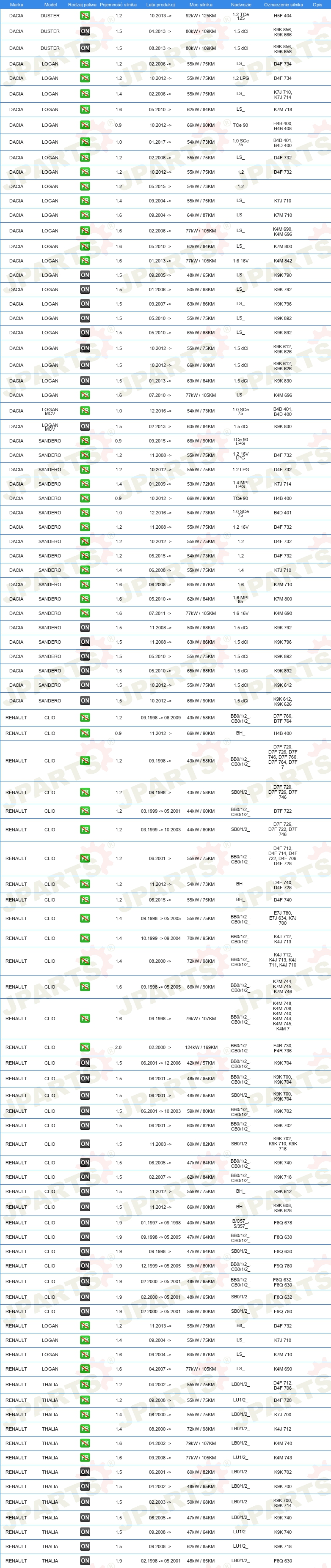Click the Nadwozie column header
Image resolution: width=331 pixels, height=1568 pixels.
[241, 4]
